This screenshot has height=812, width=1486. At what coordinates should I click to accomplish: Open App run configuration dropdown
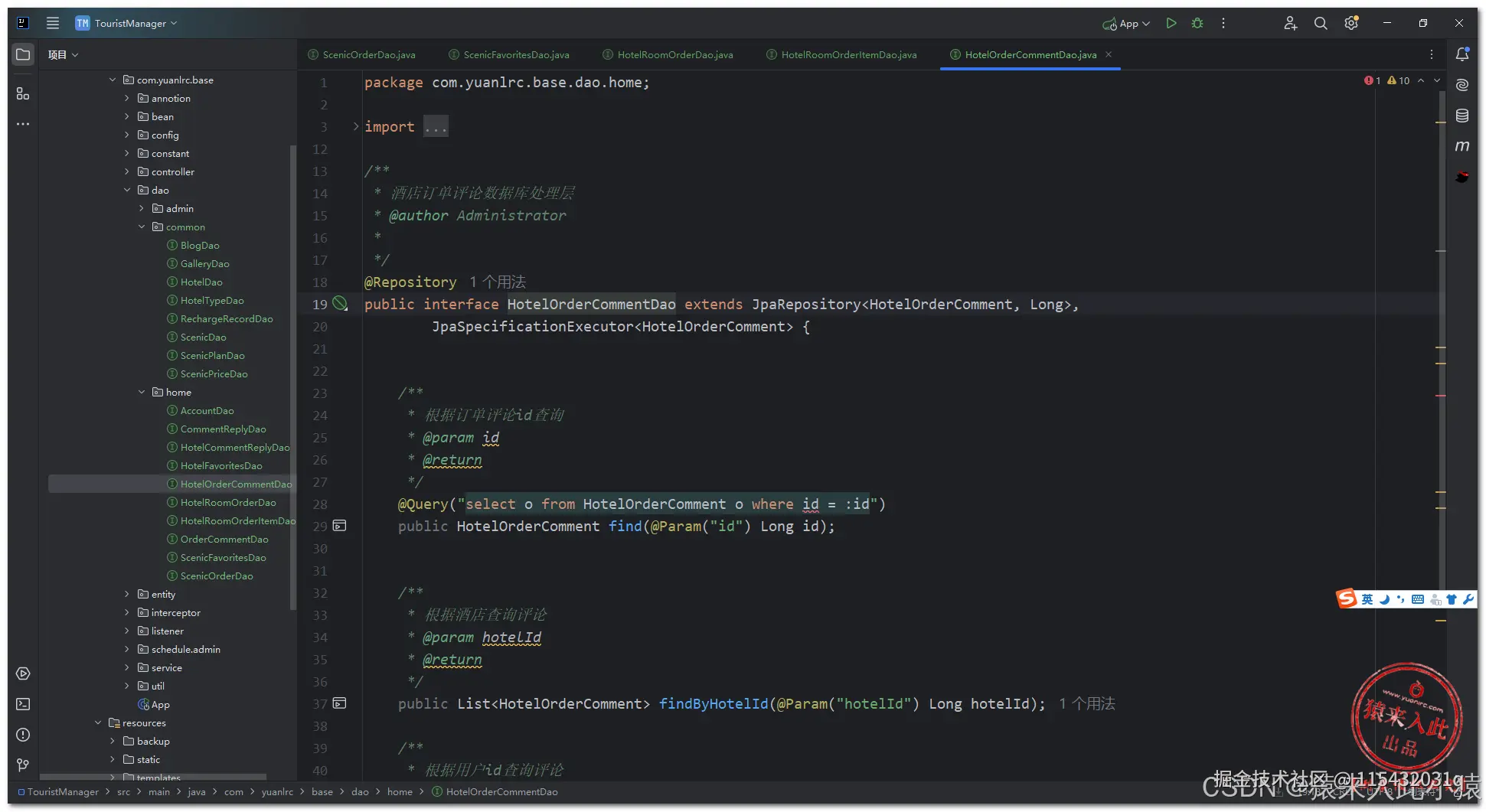(1126, 23)
